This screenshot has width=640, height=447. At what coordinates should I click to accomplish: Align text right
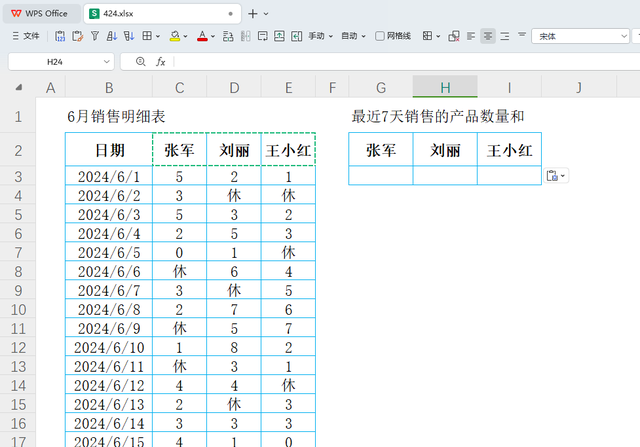(x=505, y=36)
